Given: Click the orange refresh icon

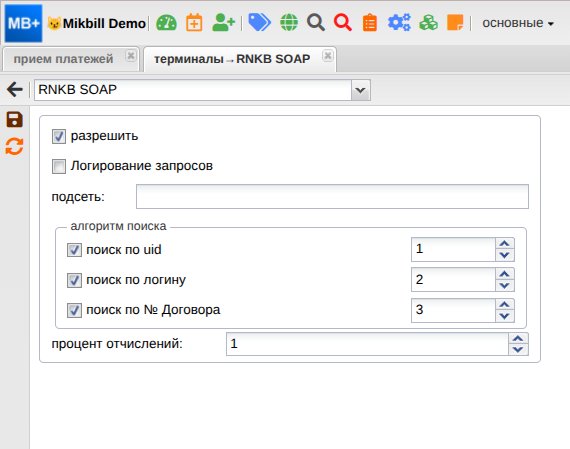Looking at the screenshot, I should point(15,147).
